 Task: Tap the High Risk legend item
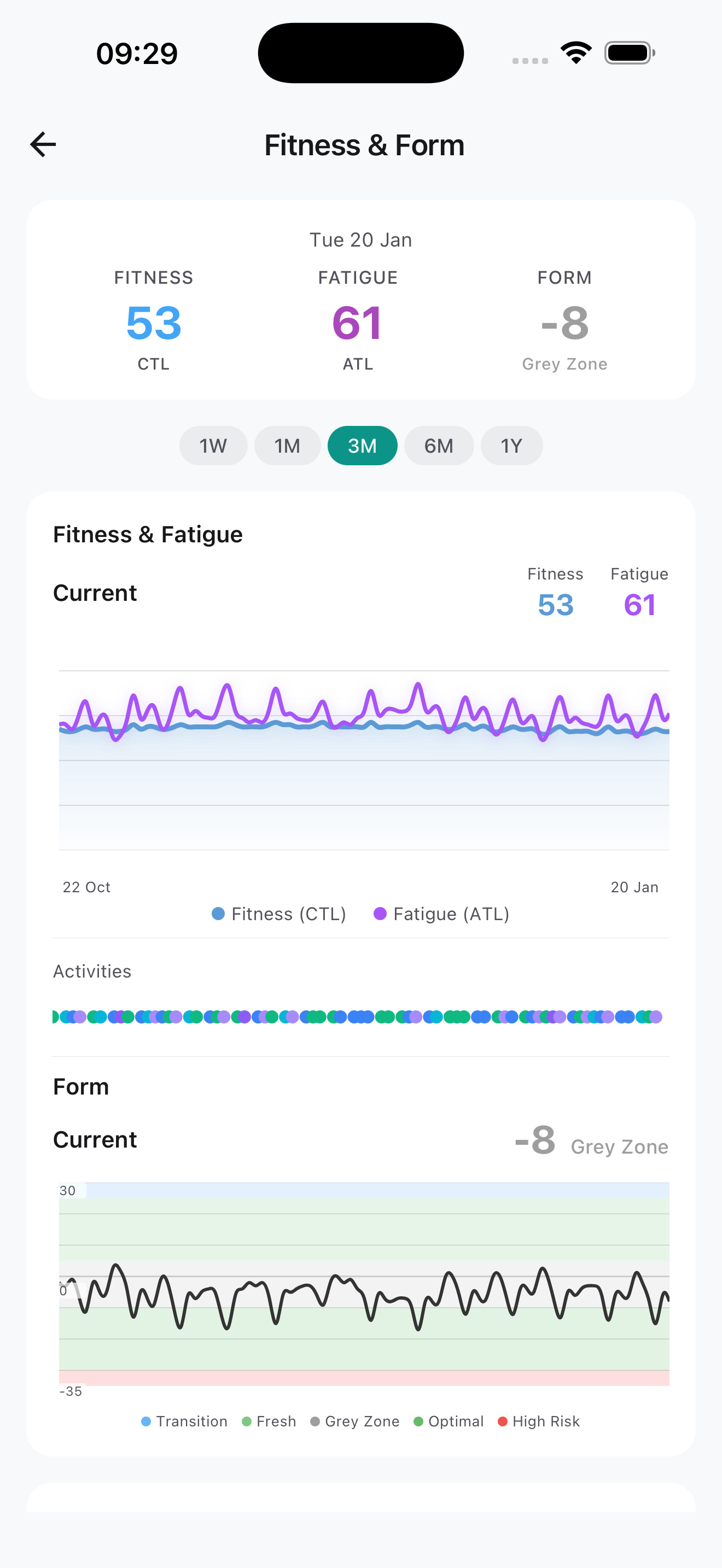539,1421
